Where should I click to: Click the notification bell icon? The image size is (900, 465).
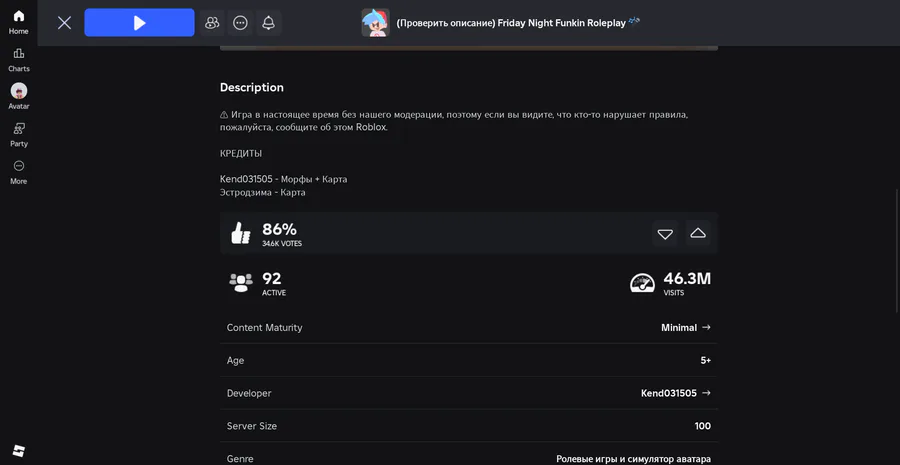click(x=268, y=22)
